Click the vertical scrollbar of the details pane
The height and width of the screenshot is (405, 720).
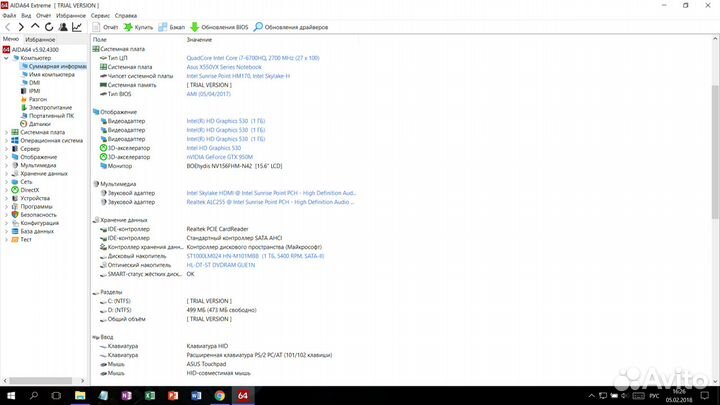click(x=715, y=152)
